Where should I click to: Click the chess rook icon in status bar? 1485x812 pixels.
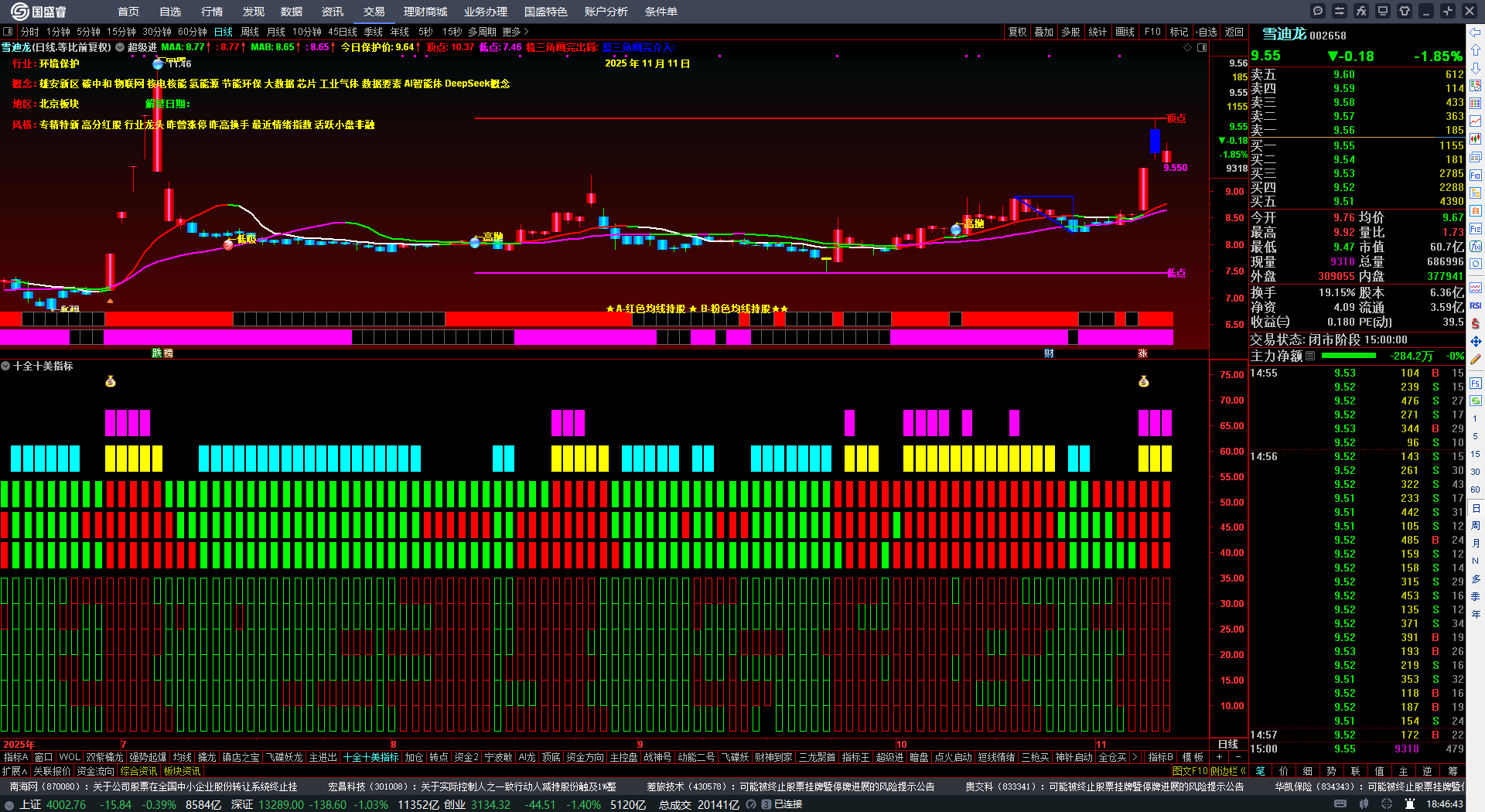(x=1409, y=804)
